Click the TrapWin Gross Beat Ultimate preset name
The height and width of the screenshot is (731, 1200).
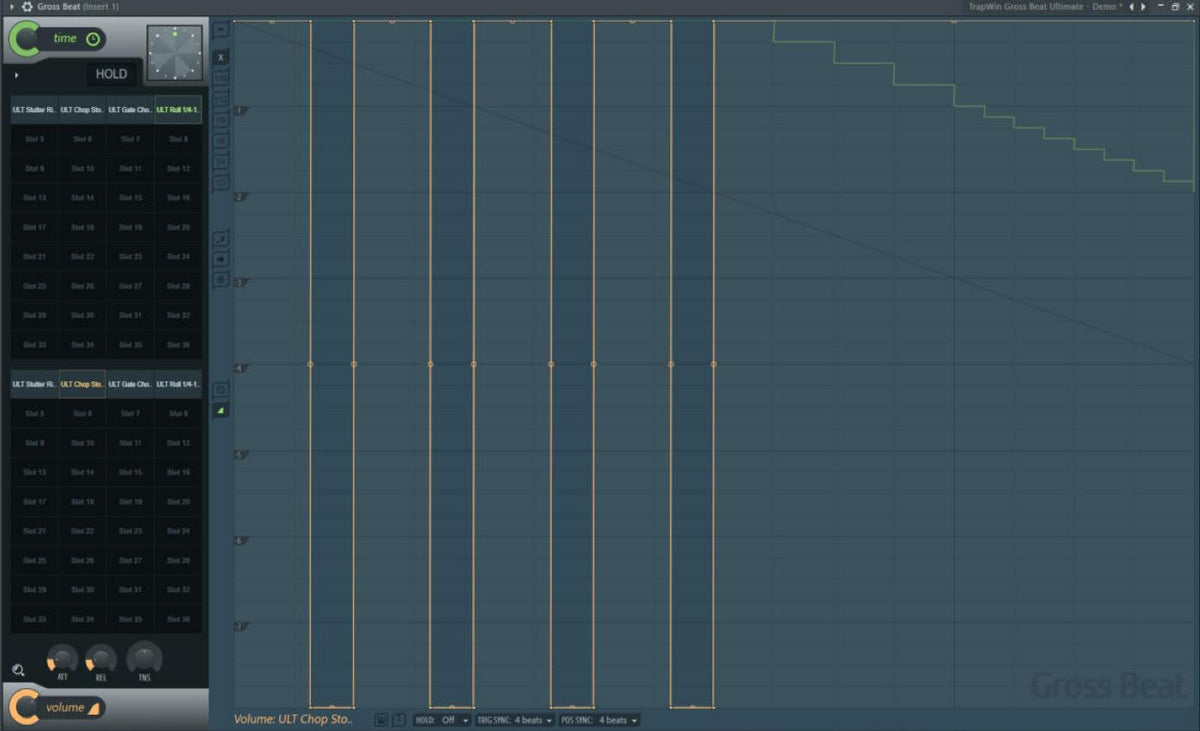click(x=1045, y=7)
